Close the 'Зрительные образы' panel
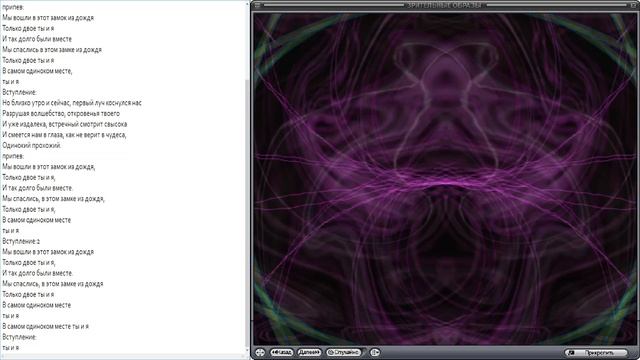640x360 pixels. click(634, 5)
